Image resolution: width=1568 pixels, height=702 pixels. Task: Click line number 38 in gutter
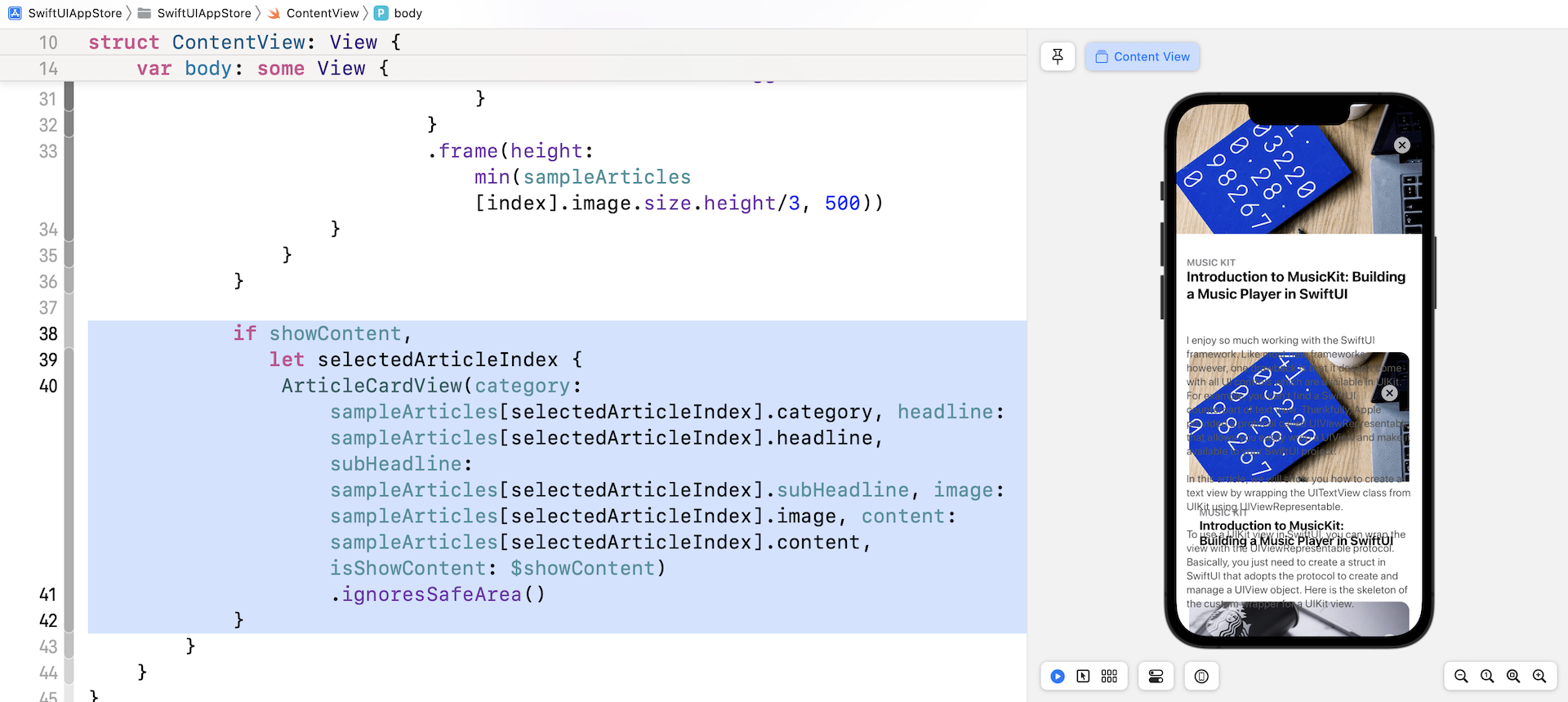click(x=48, y=333)
